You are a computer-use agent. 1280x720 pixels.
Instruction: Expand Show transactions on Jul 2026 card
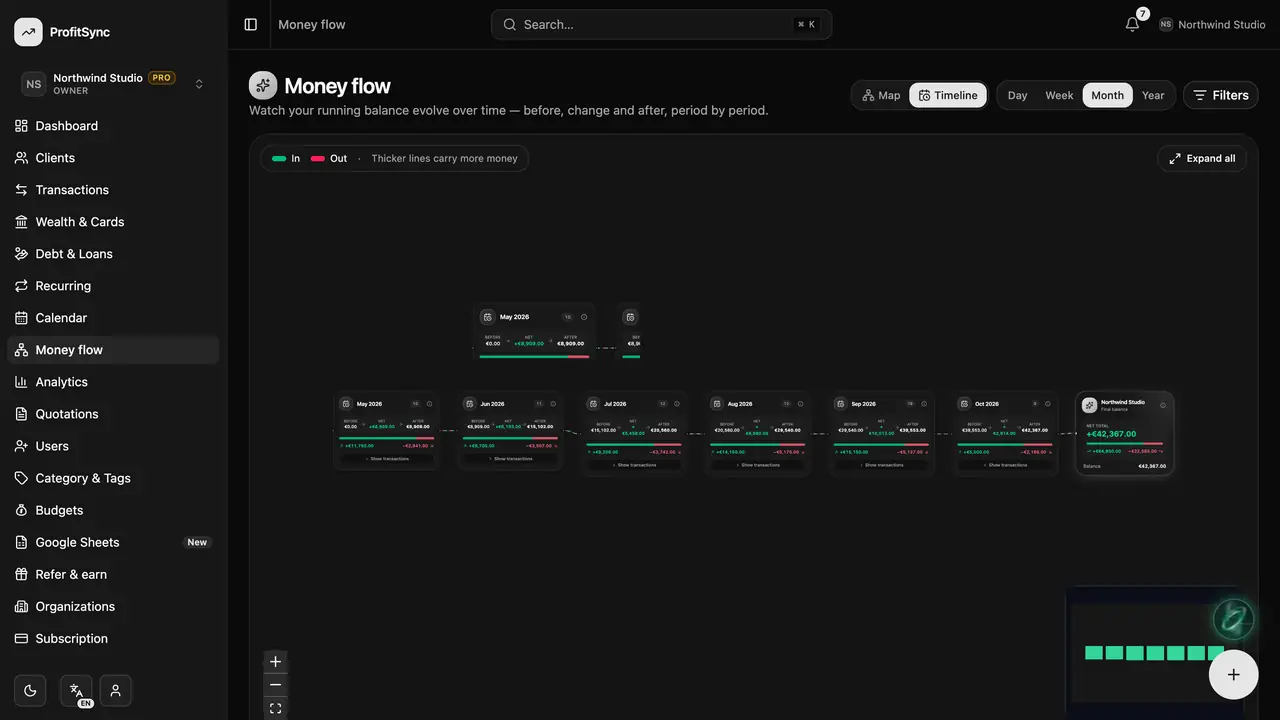point(637,465)
